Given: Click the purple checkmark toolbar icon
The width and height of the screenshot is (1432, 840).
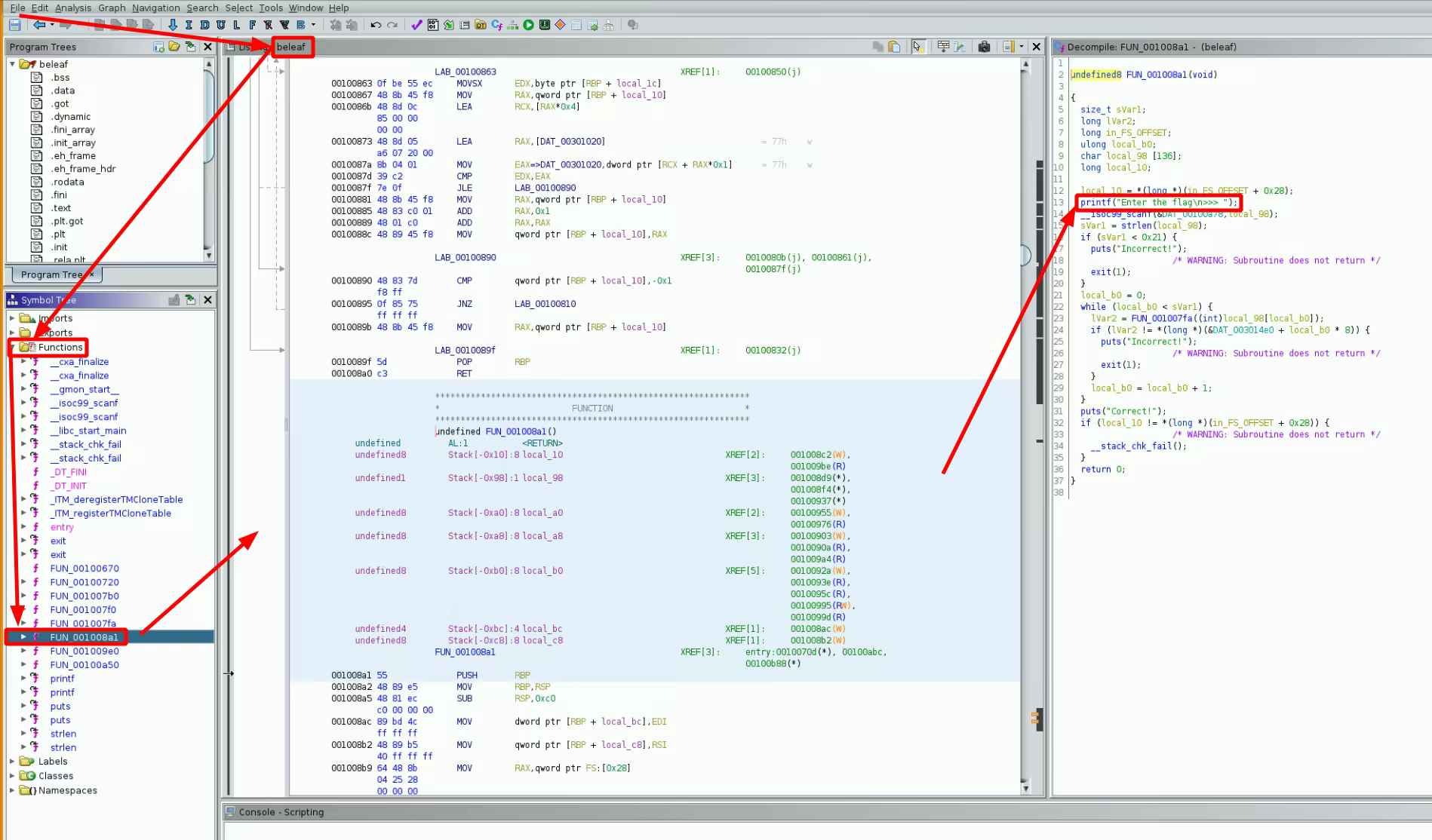Looking at the screenshot, I should click(x=416, y=25).
